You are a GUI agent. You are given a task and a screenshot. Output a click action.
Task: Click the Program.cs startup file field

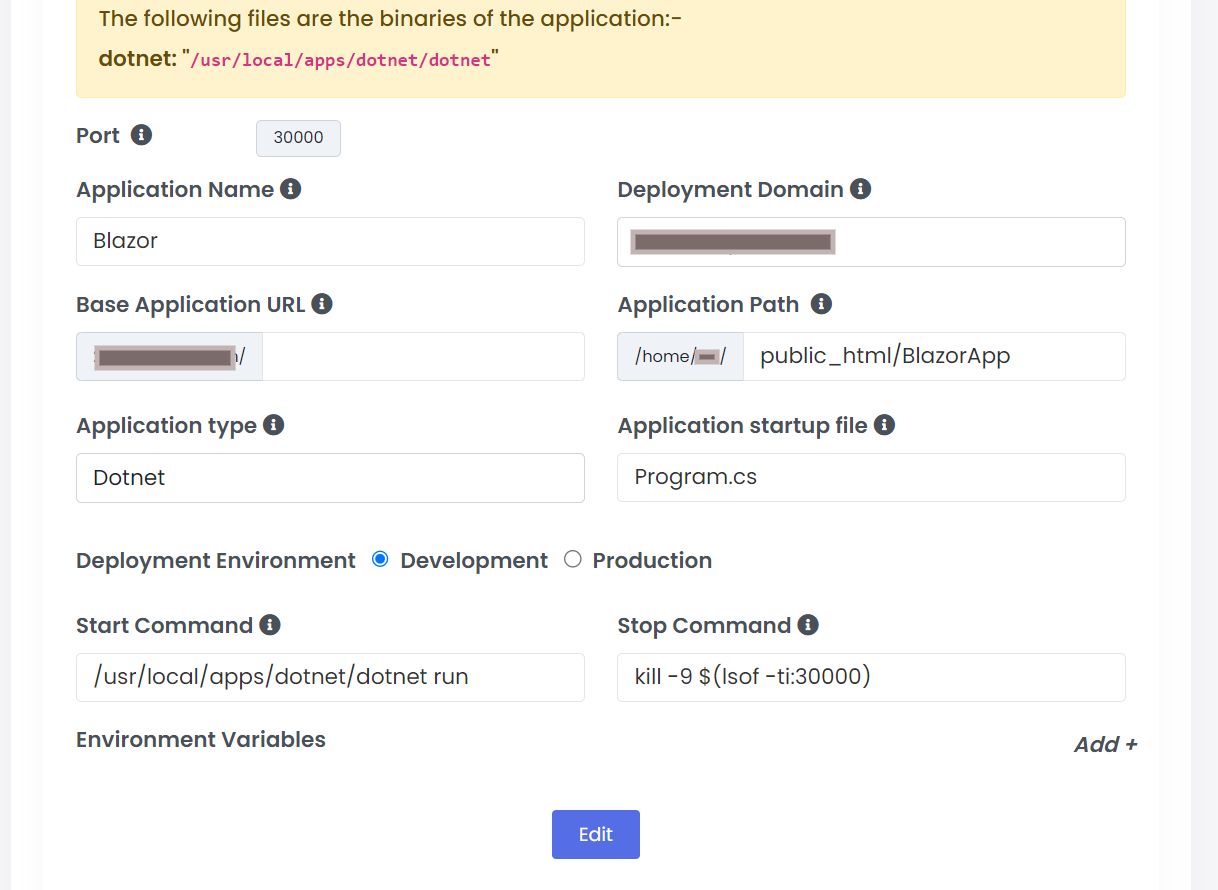pos(870,478)
